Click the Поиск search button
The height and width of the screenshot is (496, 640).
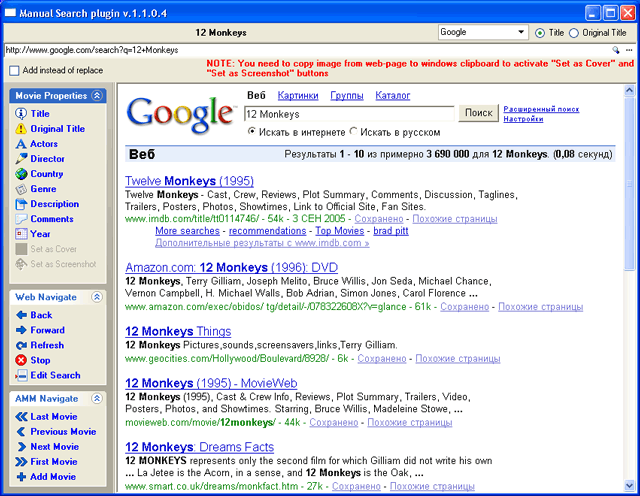479,113
